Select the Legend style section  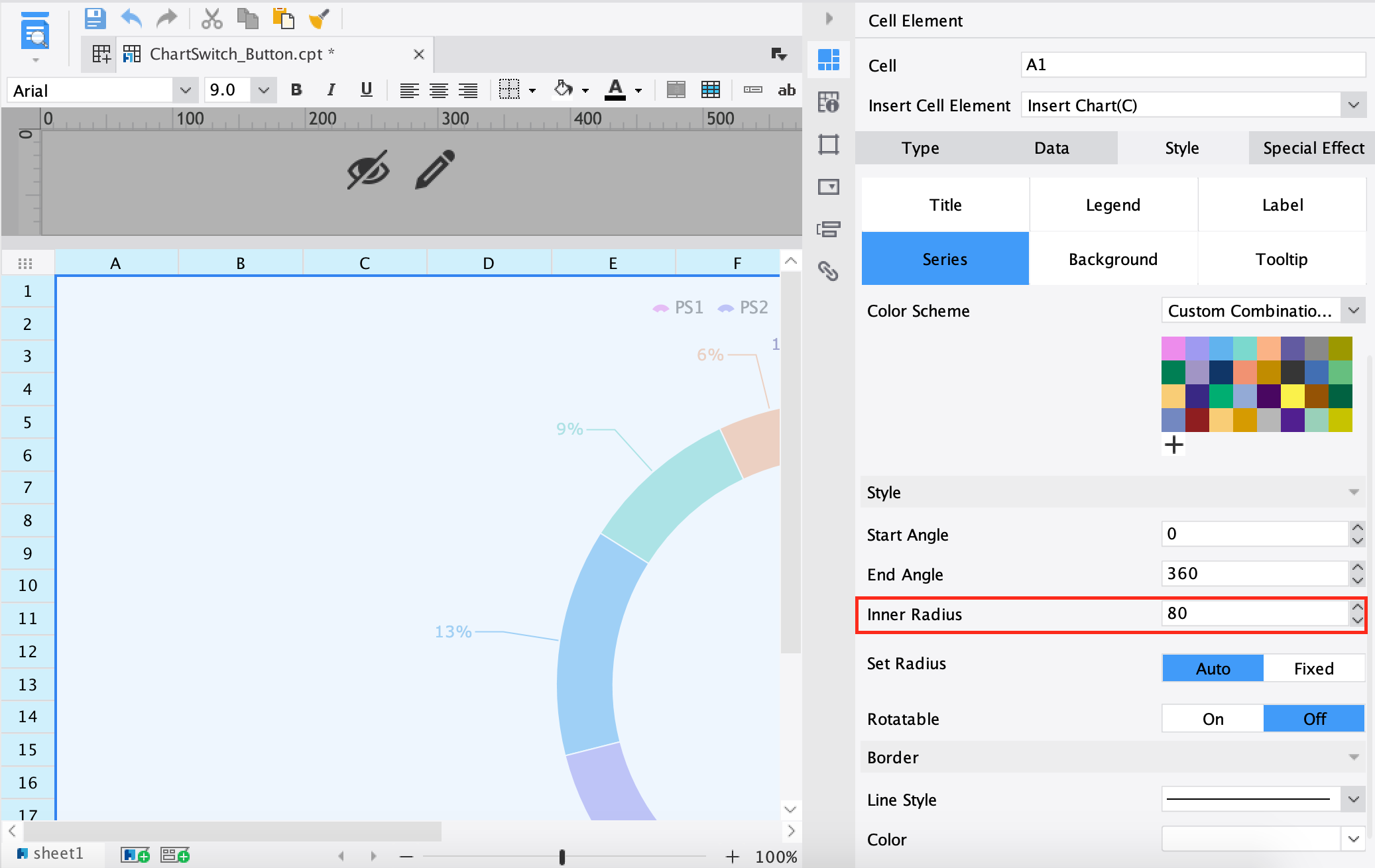click(1113, 205)
